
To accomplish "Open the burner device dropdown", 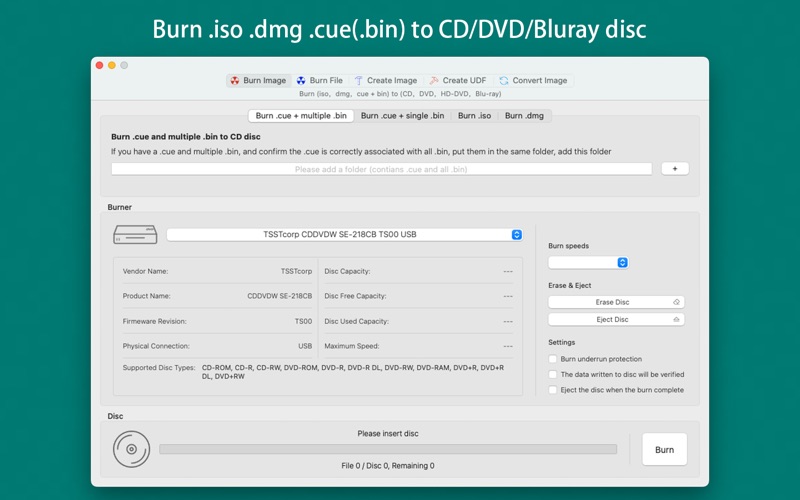I will (x=344, y=234).
